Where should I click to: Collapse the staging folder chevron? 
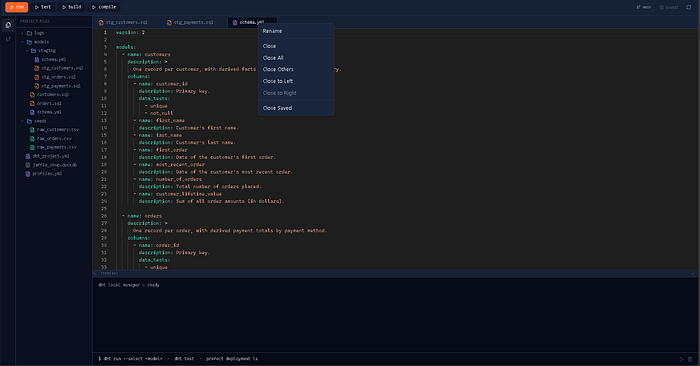[x=27, y=51]
